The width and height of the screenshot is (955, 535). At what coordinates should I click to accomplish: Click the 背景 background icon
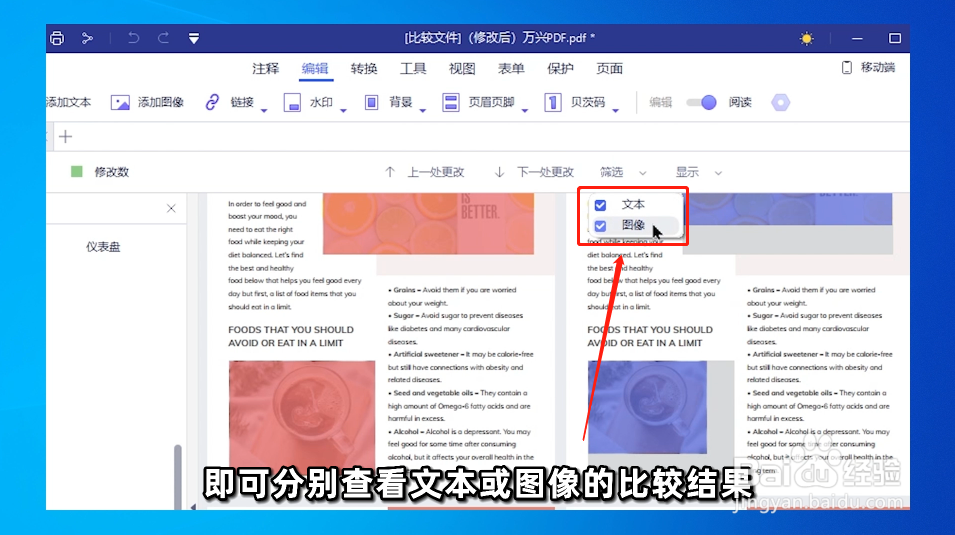coord(372,102)
